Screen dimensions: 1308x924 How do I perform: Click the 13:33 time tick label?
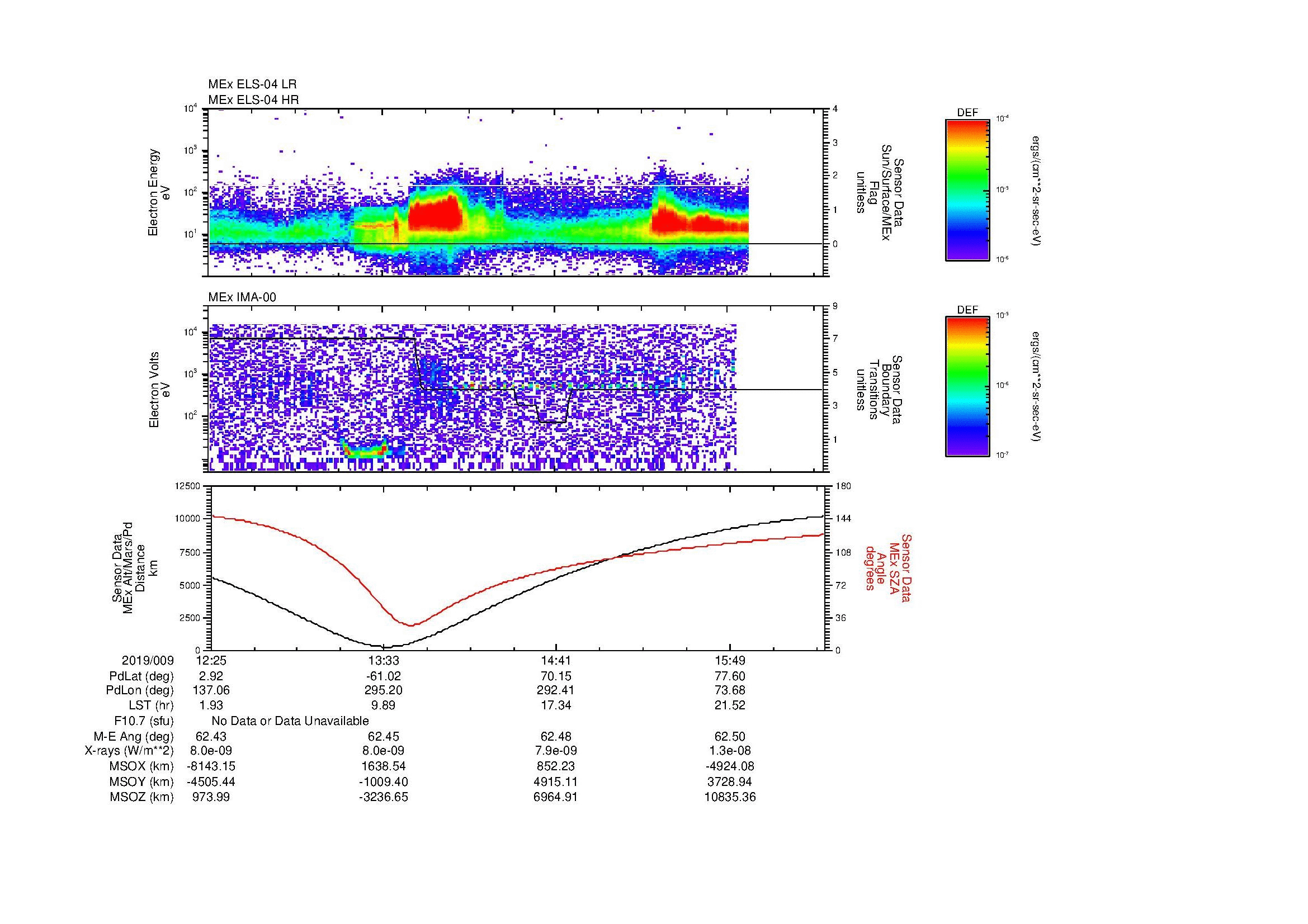pyautogui.click(x=384, y=660)
